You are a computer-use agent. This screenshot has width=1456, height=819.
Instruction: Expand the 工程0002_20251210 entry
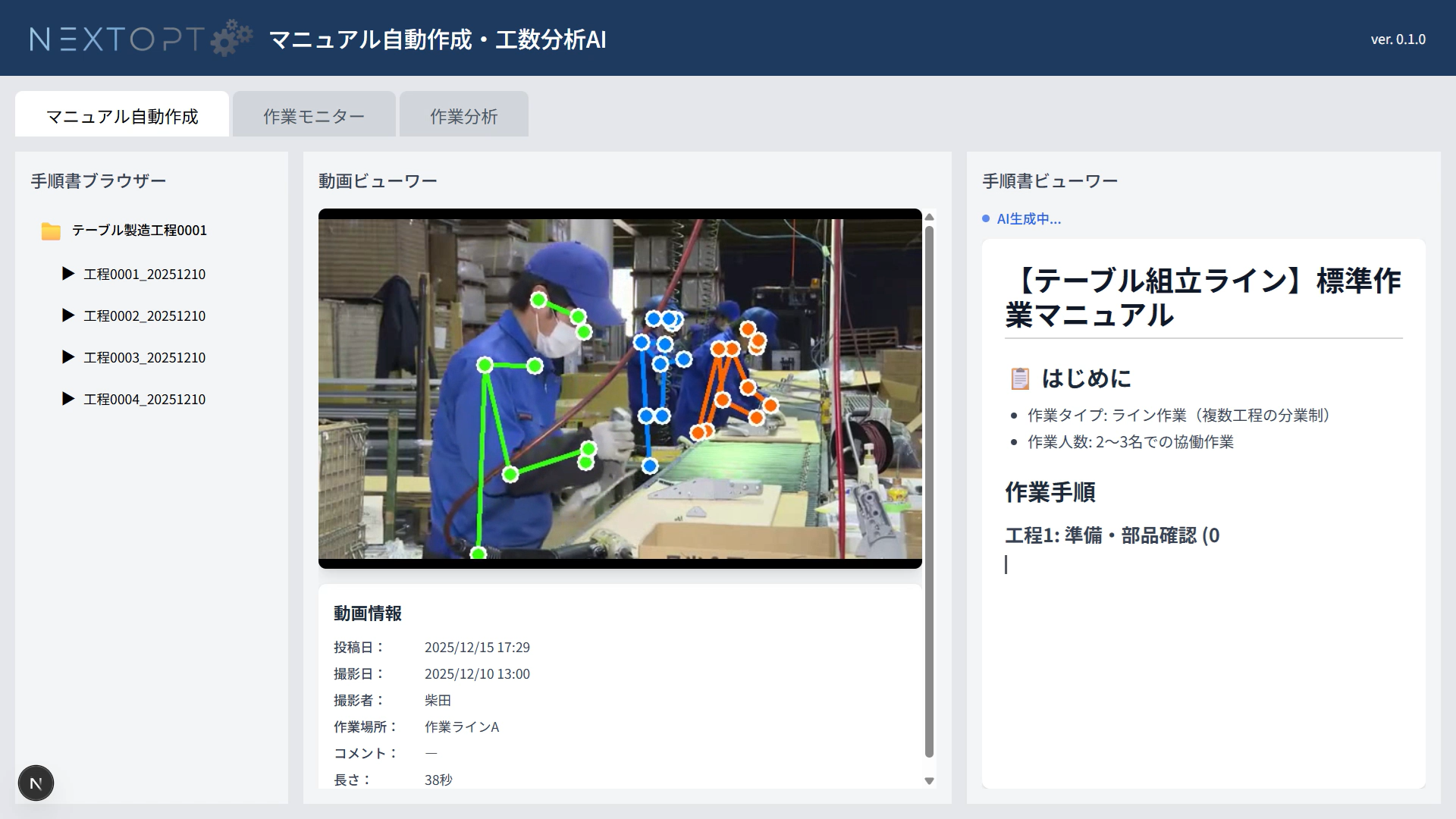coord(67,315)
